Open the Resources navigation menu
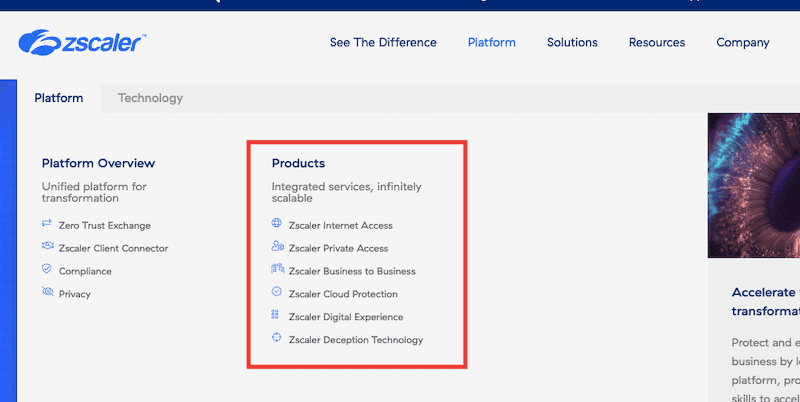The image size is (800, 402). (x=657, y=42)
